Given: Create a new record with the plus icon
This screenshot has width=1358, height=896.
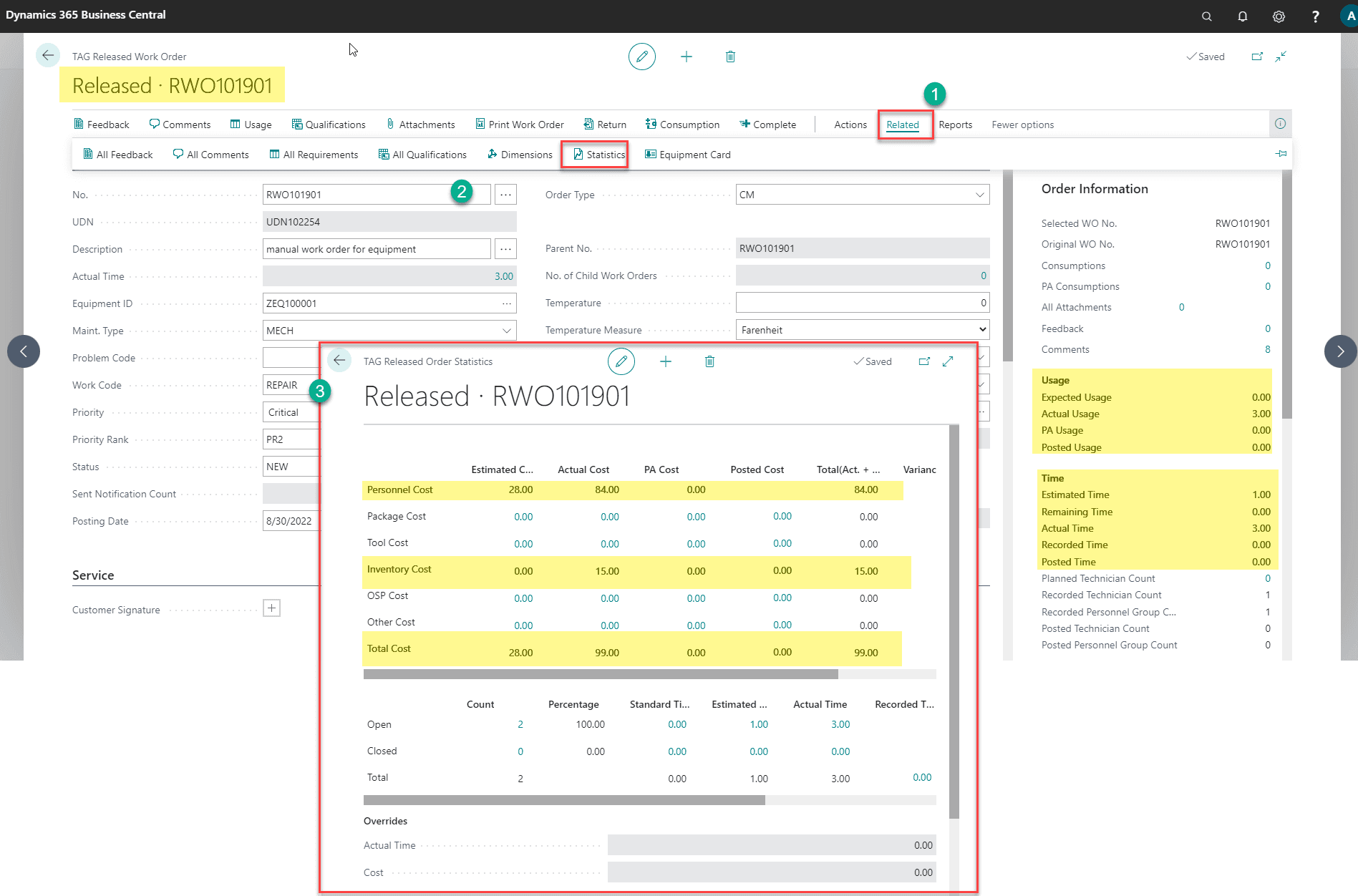Looking at the screenshot, I should [687, 57].
